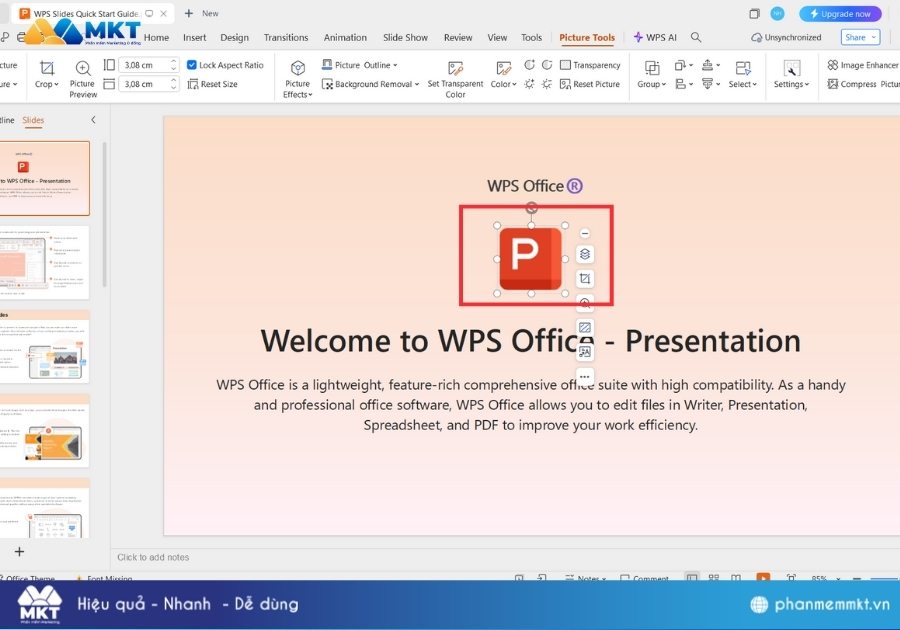The width and height of the screenshot is (900, 630).
Task: Expand the Send Backward dropdown
Action: click(718, 84)
